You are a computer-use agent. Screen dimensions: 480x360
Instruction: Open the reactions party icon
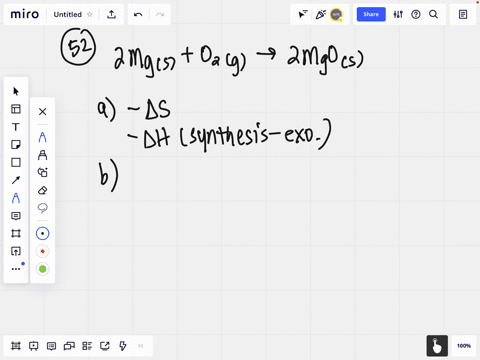coord(320,14)
